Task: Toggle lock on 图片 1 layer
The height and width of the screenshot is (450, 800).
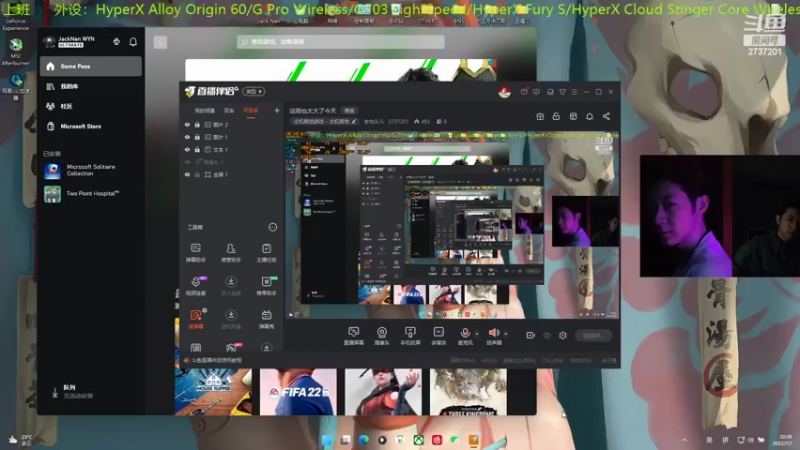Action: coord(197,137)
